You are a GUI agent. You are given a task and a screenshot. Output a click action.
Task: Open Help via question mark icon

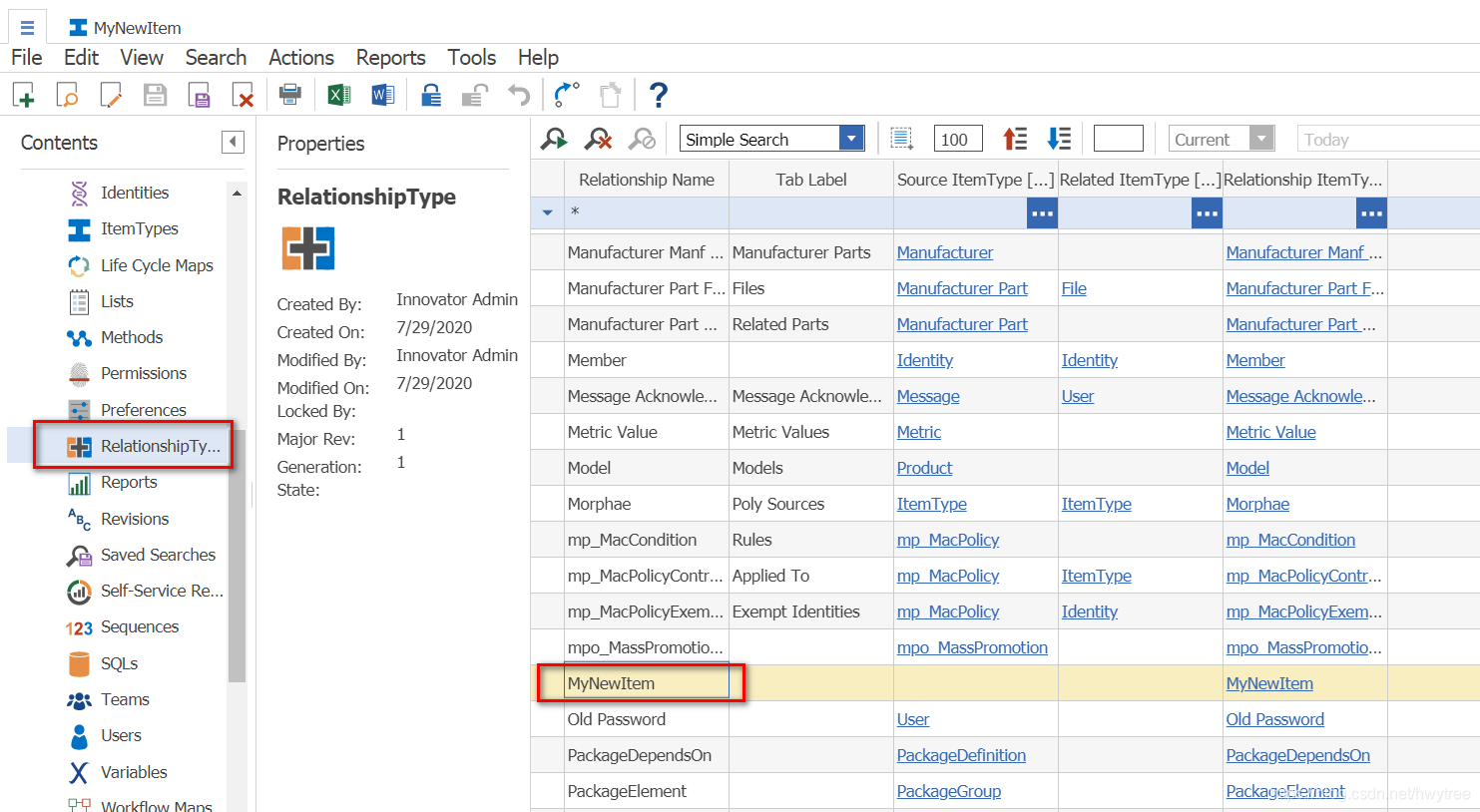658,95
